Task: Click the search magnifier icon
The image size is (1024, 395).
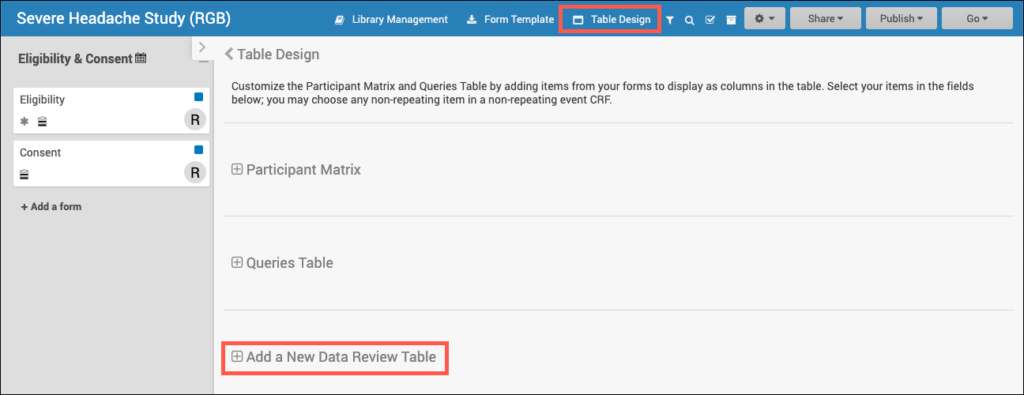Action: [689, 20]
